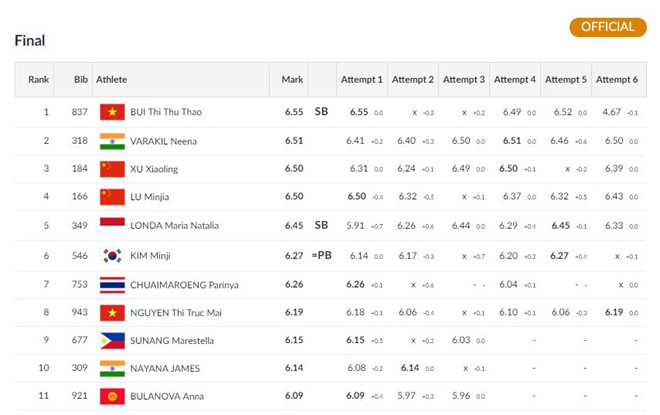660x415 pixels.
Task: Click the Attempt 1 column header
Action: tap(361, 79)
